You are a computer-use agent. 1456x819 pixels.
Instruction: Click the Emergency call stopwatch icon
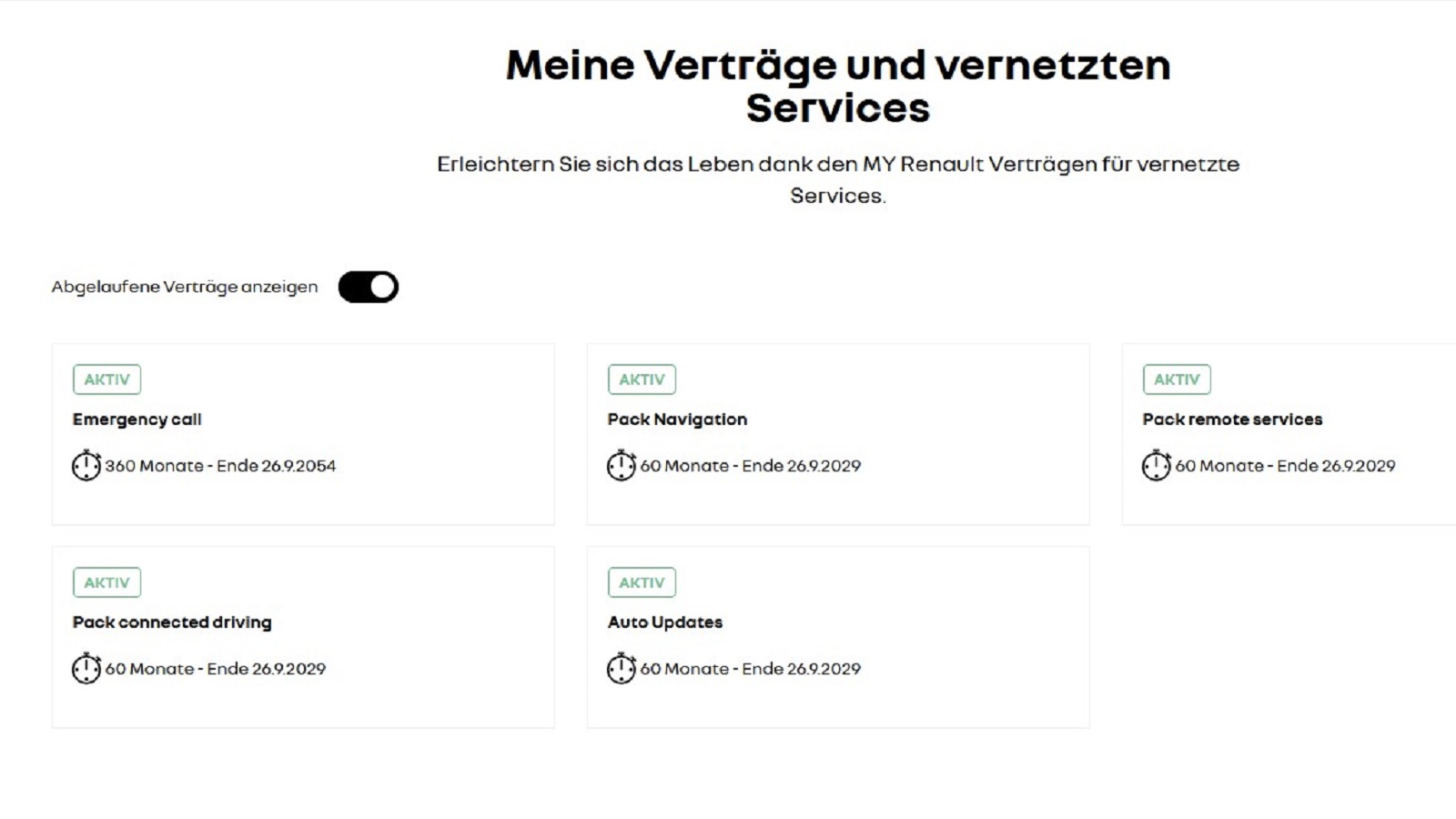86,465
